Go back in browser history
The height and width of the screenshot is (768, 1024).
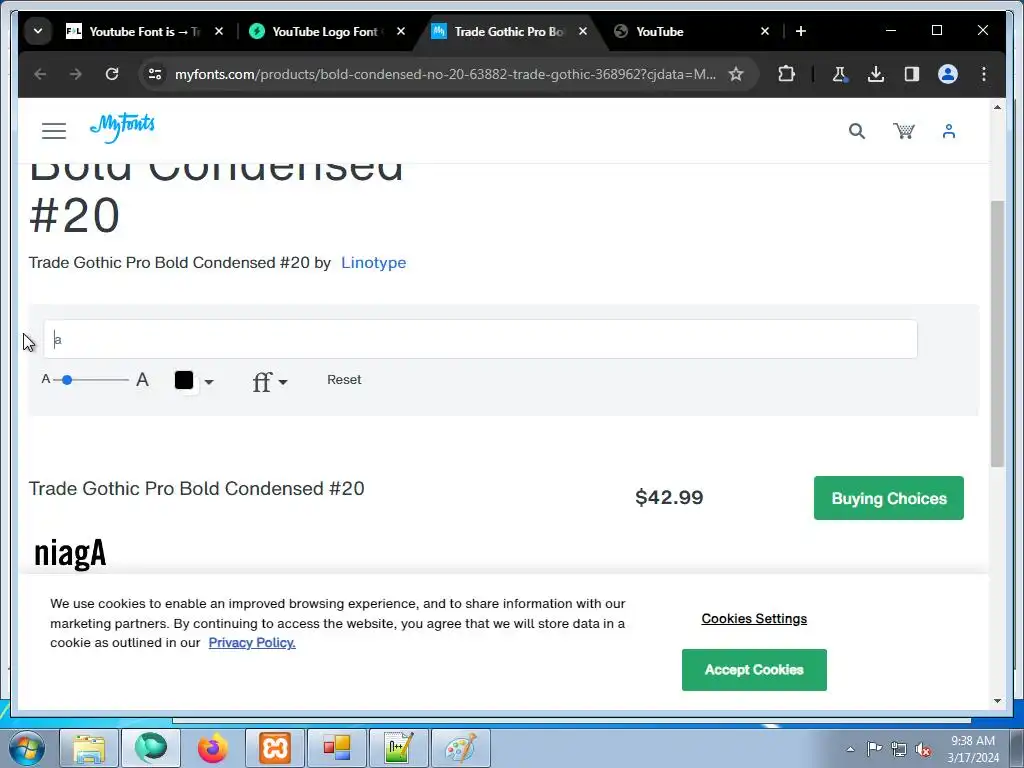pyautogui.click(x=40, y=74)
